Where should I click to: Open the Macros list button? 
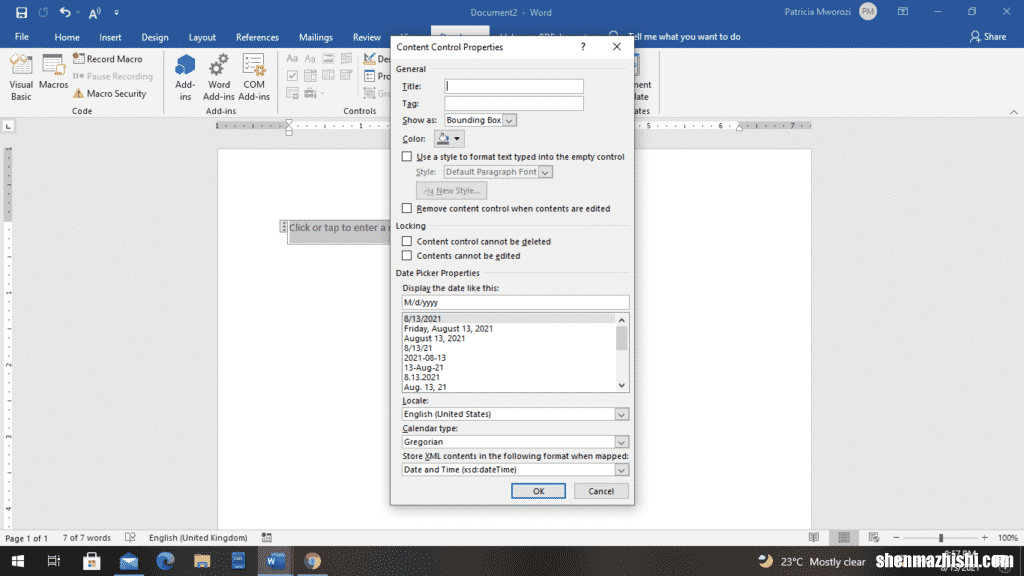tap(53, 72)
